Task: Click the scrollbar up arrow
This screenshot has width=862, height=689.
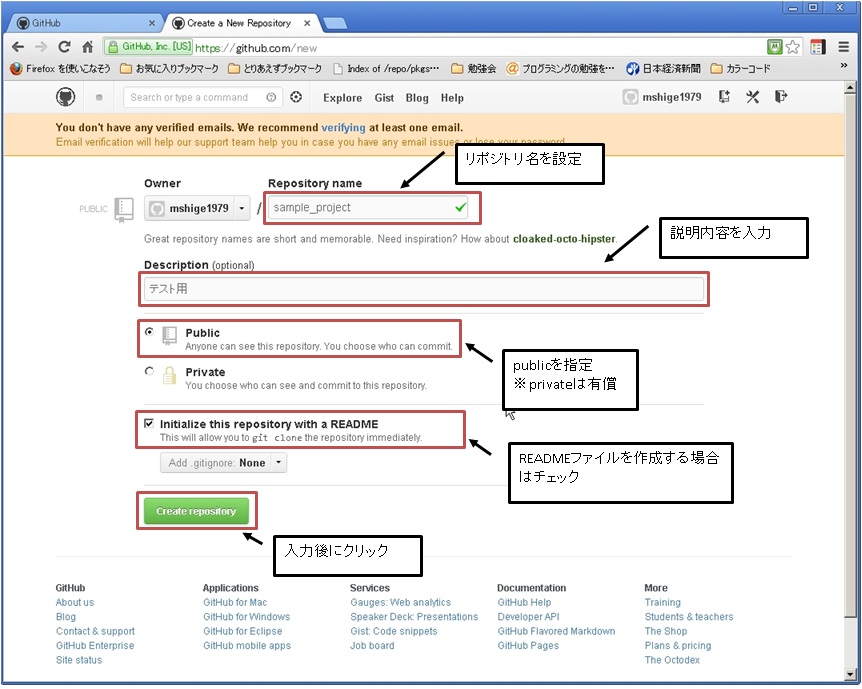Action: [x=850, y=87]
